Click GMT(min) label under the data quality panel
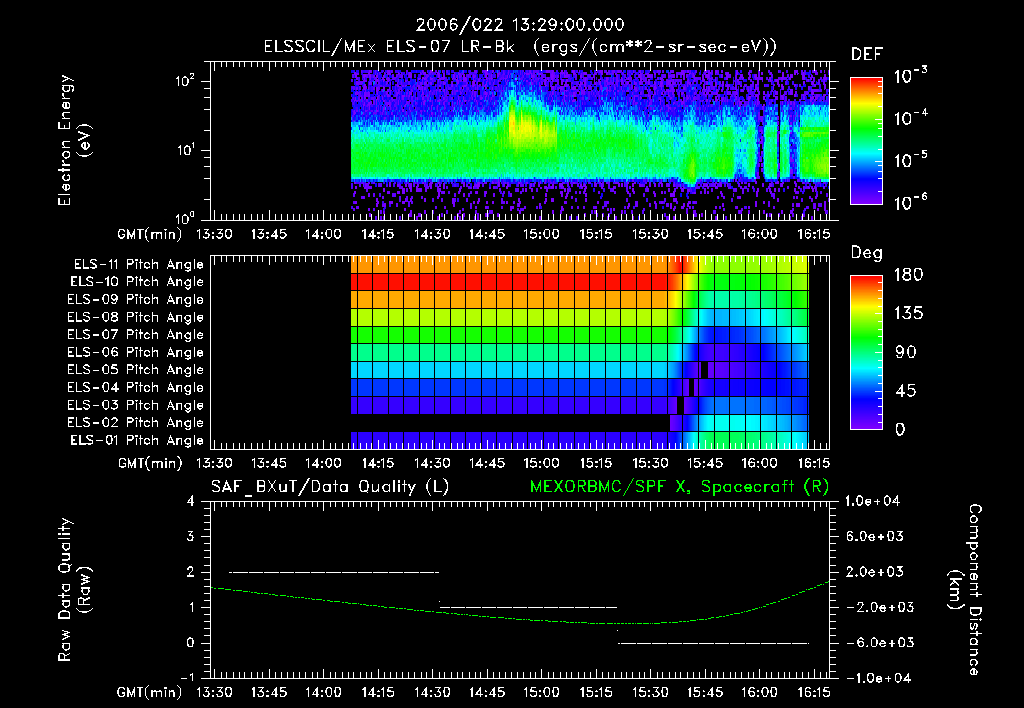The height and width of the screenshot is (708, 1024). click(150, 692)
